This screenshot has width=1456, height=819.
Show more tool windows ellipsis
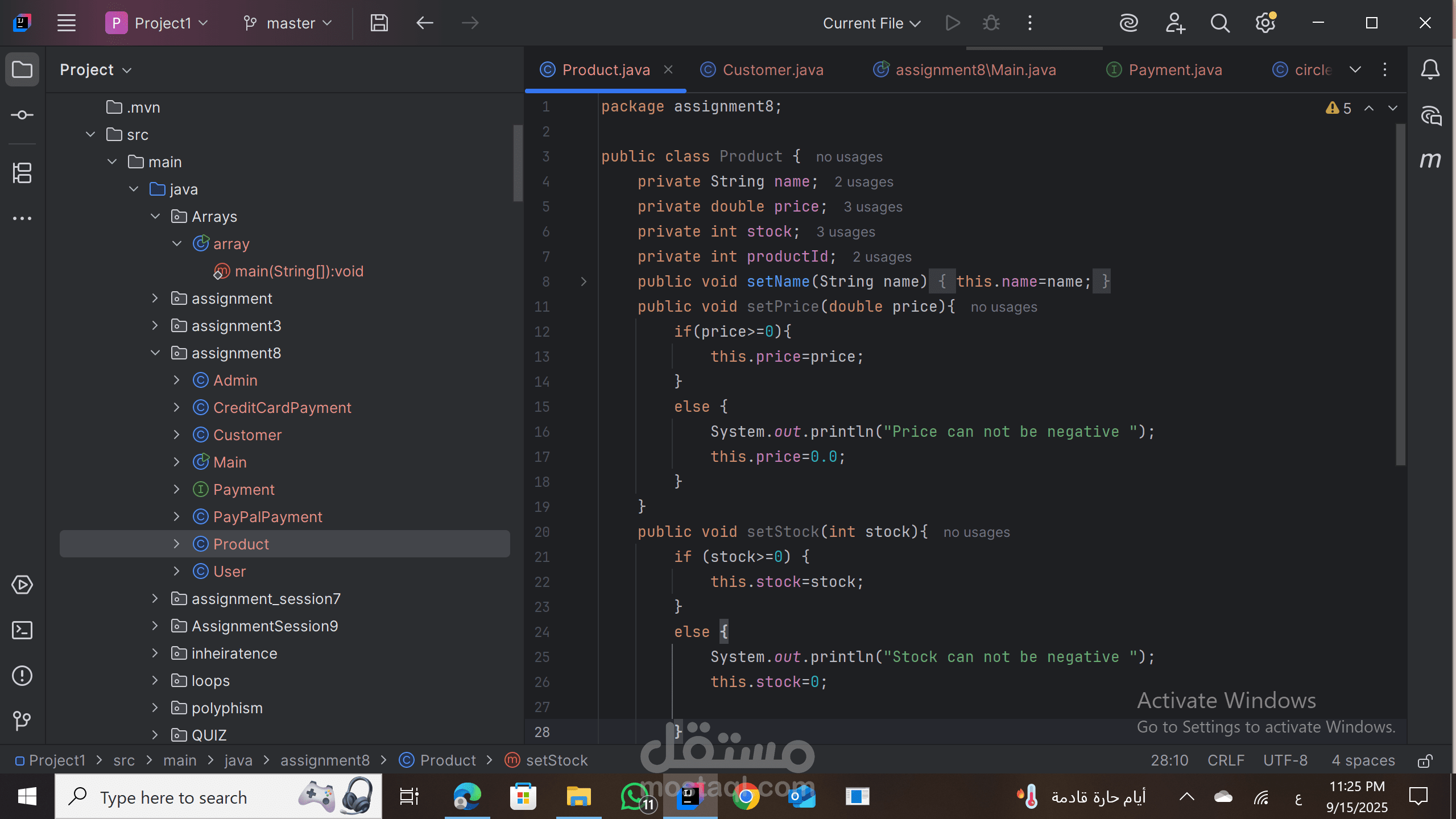click(x=22, y=218)
